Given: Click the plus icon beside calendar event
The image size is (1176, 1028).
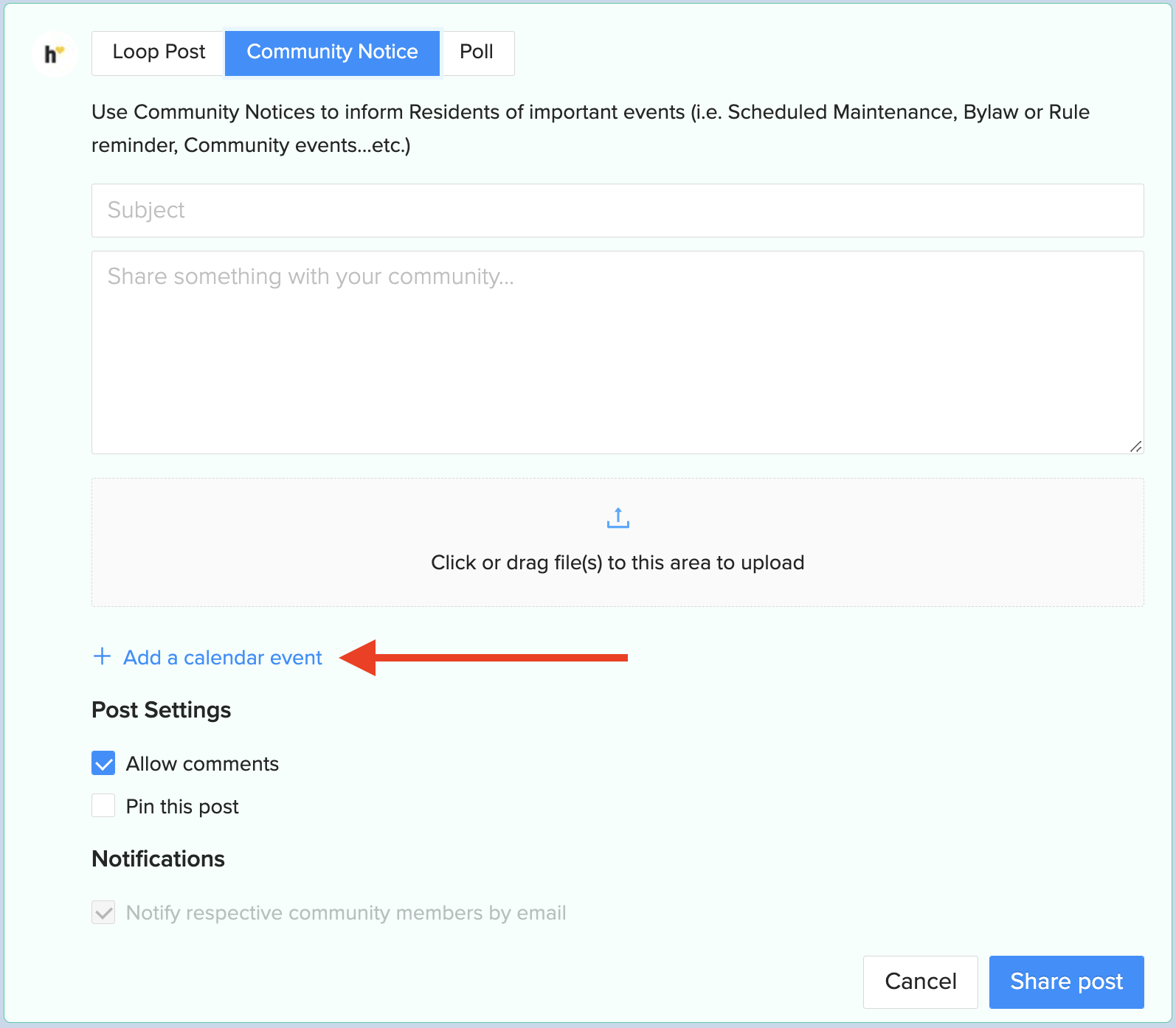Looking at the screenshot, I should (x=102, y=656).
